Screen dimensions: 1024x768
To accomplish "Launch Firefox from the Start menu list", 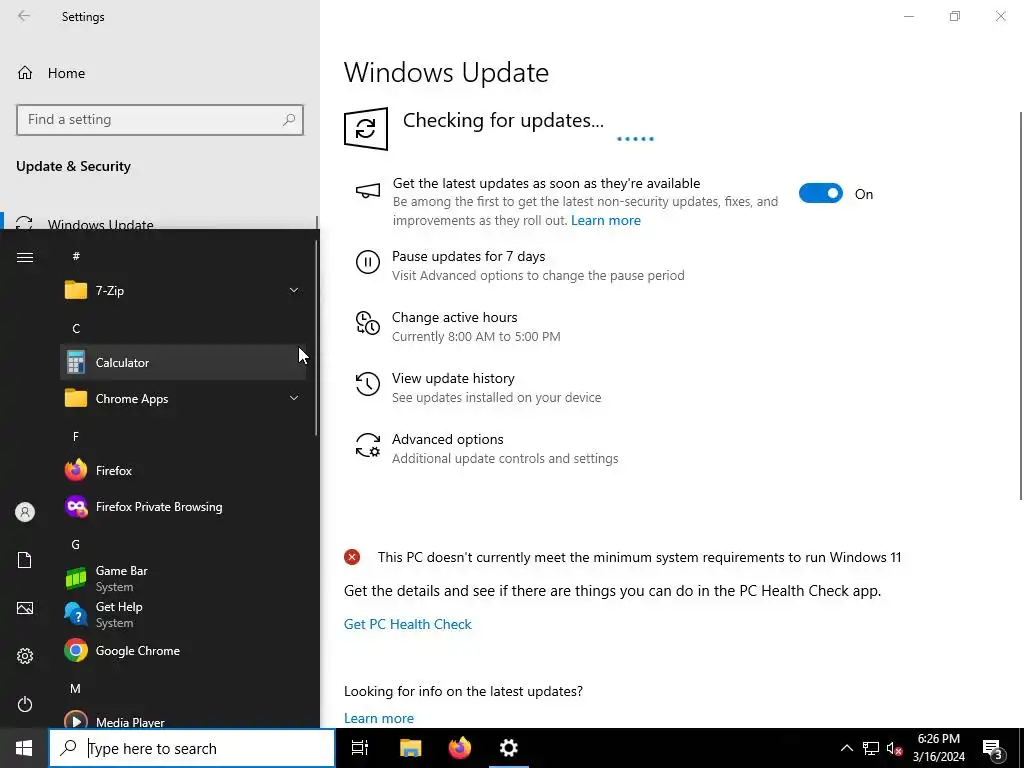I will (x=183, y=470).
